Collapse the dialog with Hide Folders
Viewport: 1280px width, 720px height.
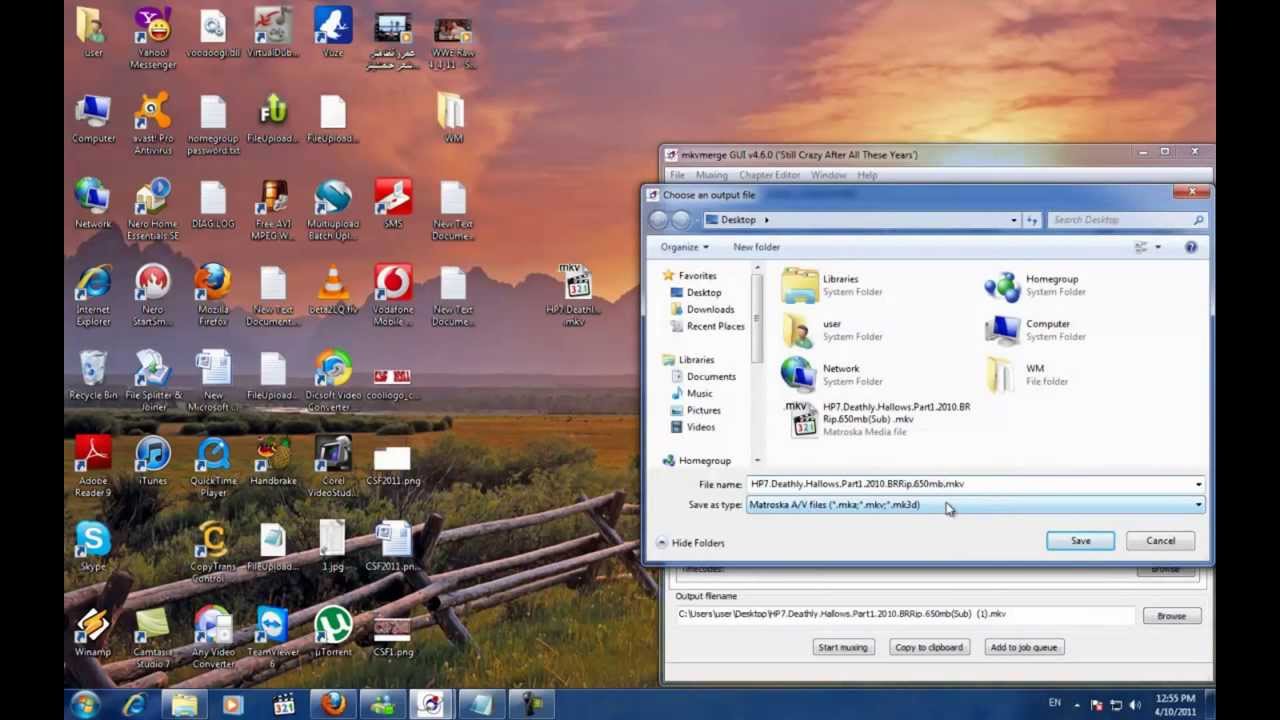(x=690, y=543)
